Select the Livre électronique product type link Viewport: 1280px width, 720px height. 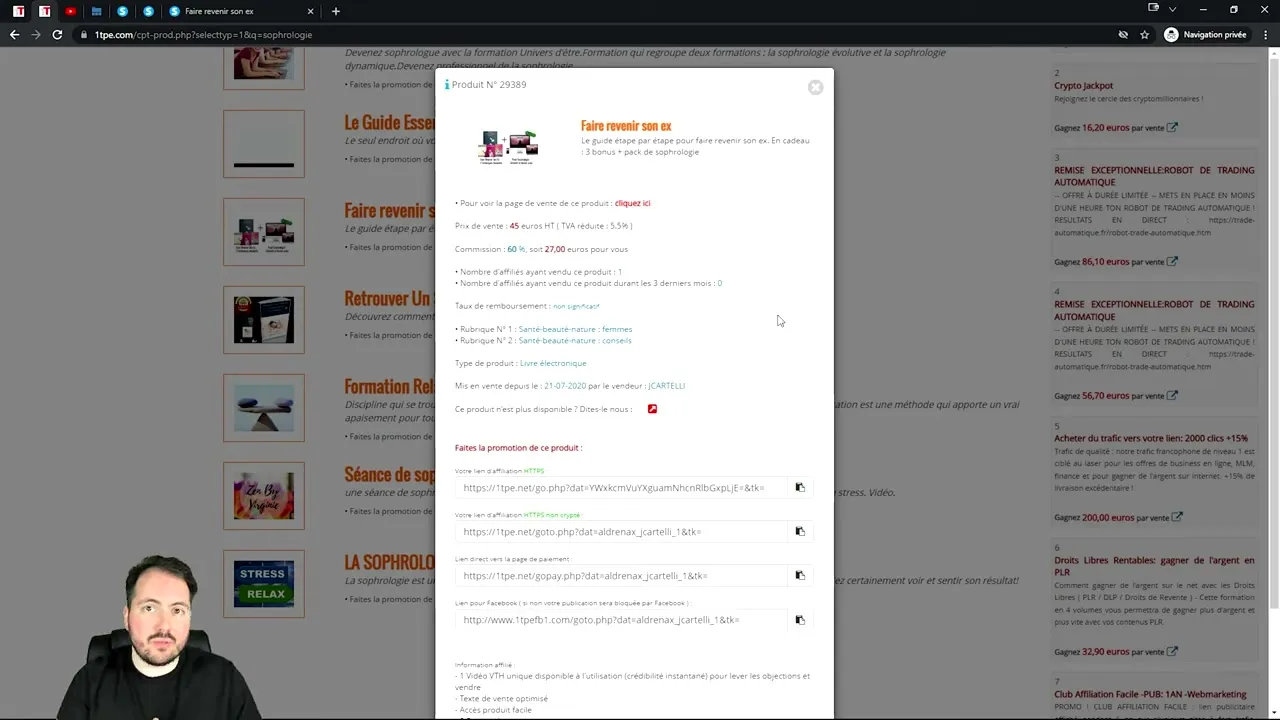tap(552, 363)
